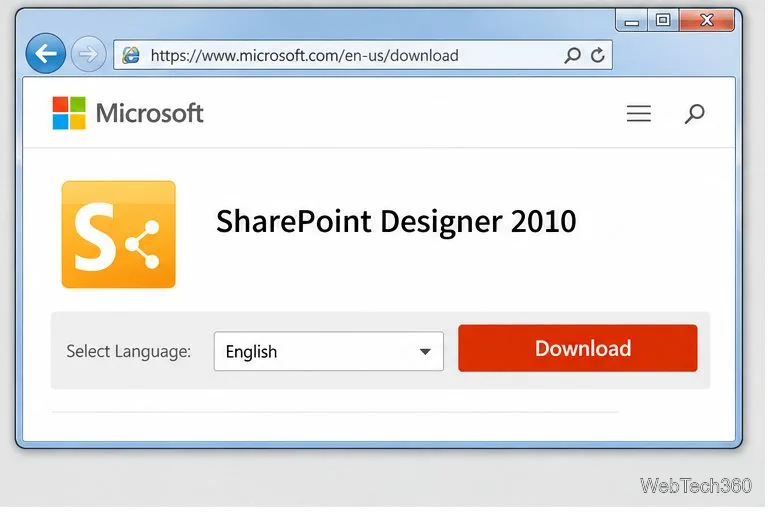Open the Microsoft hamburger menu
The image size is (768, 512).
[x=639, y=113]
